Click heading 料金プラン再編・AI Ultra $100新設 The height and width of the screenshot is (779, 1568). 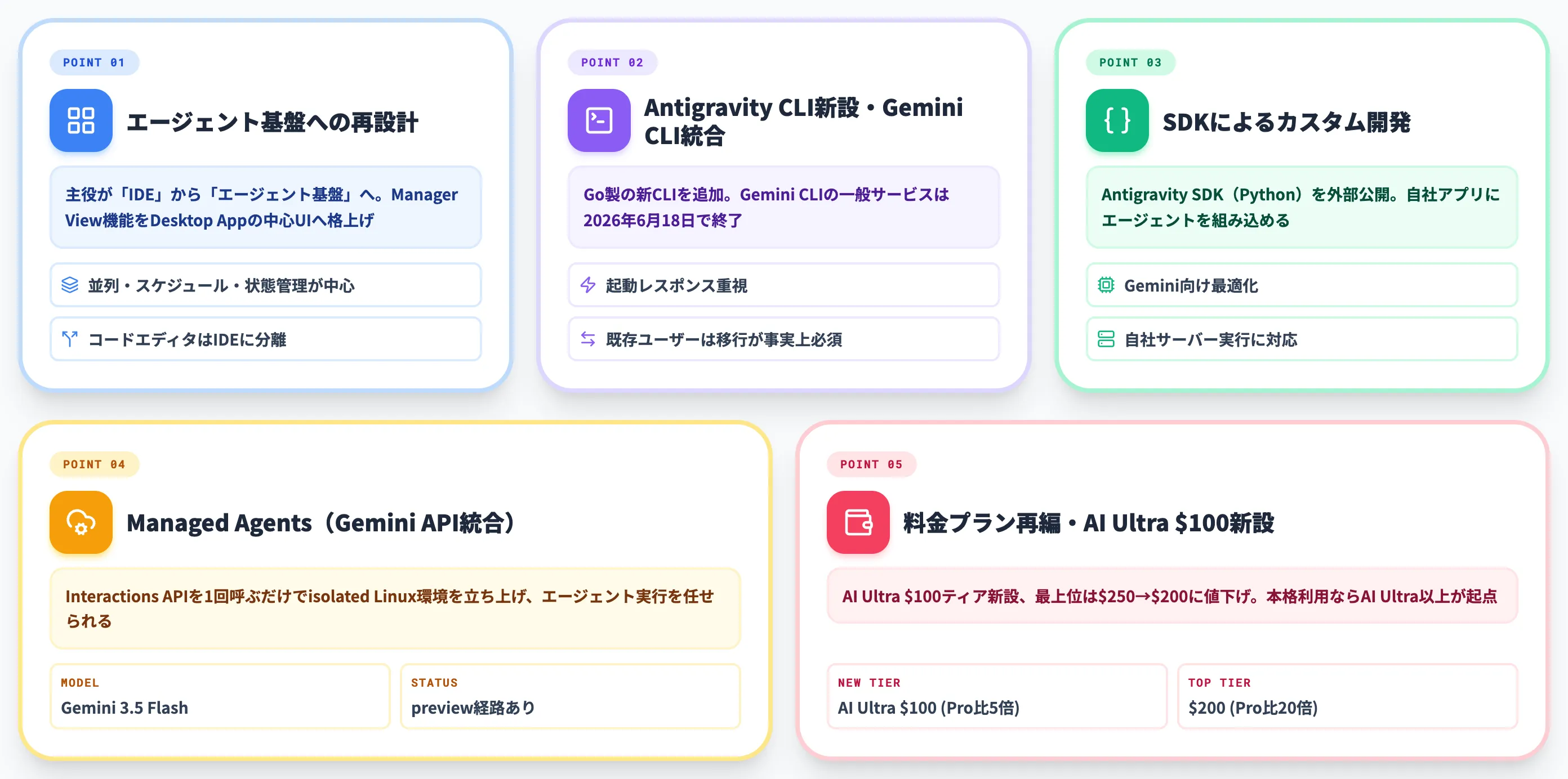1088,523
